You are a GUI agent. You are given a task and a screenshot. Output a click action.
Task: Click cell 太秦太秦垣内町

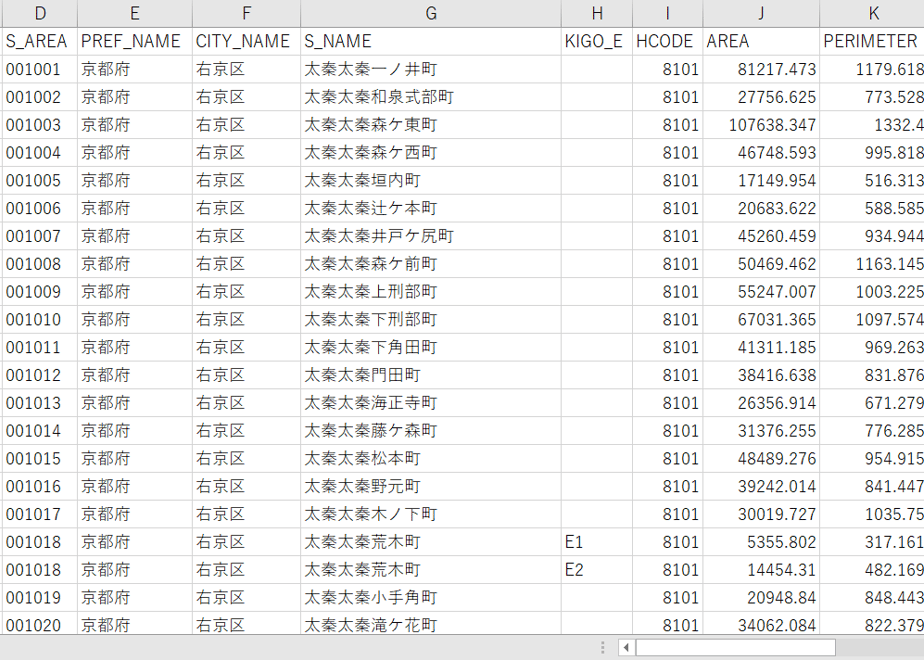click(431, 180)
